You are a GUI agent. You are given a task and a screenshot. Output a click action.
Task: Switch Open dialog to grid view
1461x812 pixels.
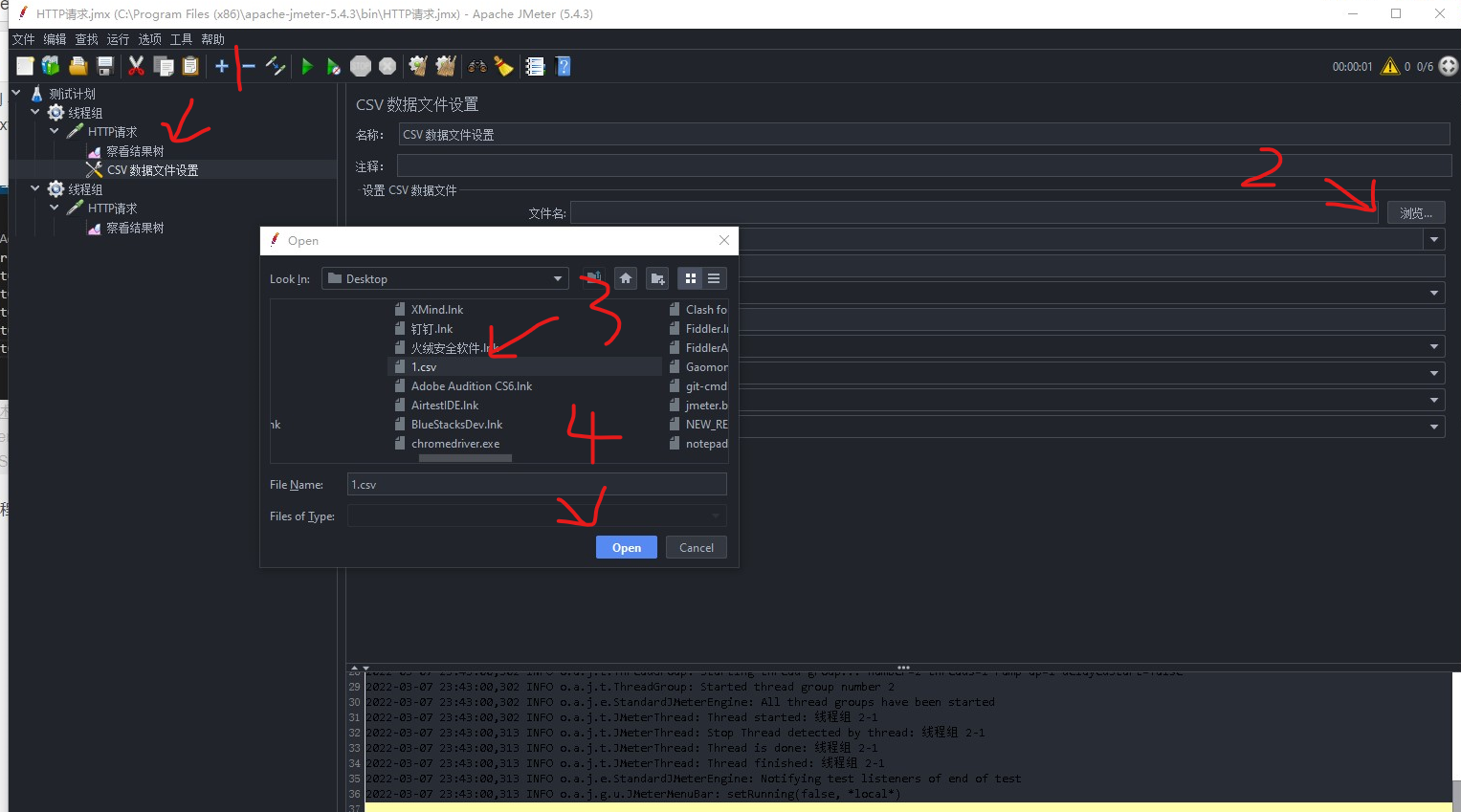(x=691, y=278)
